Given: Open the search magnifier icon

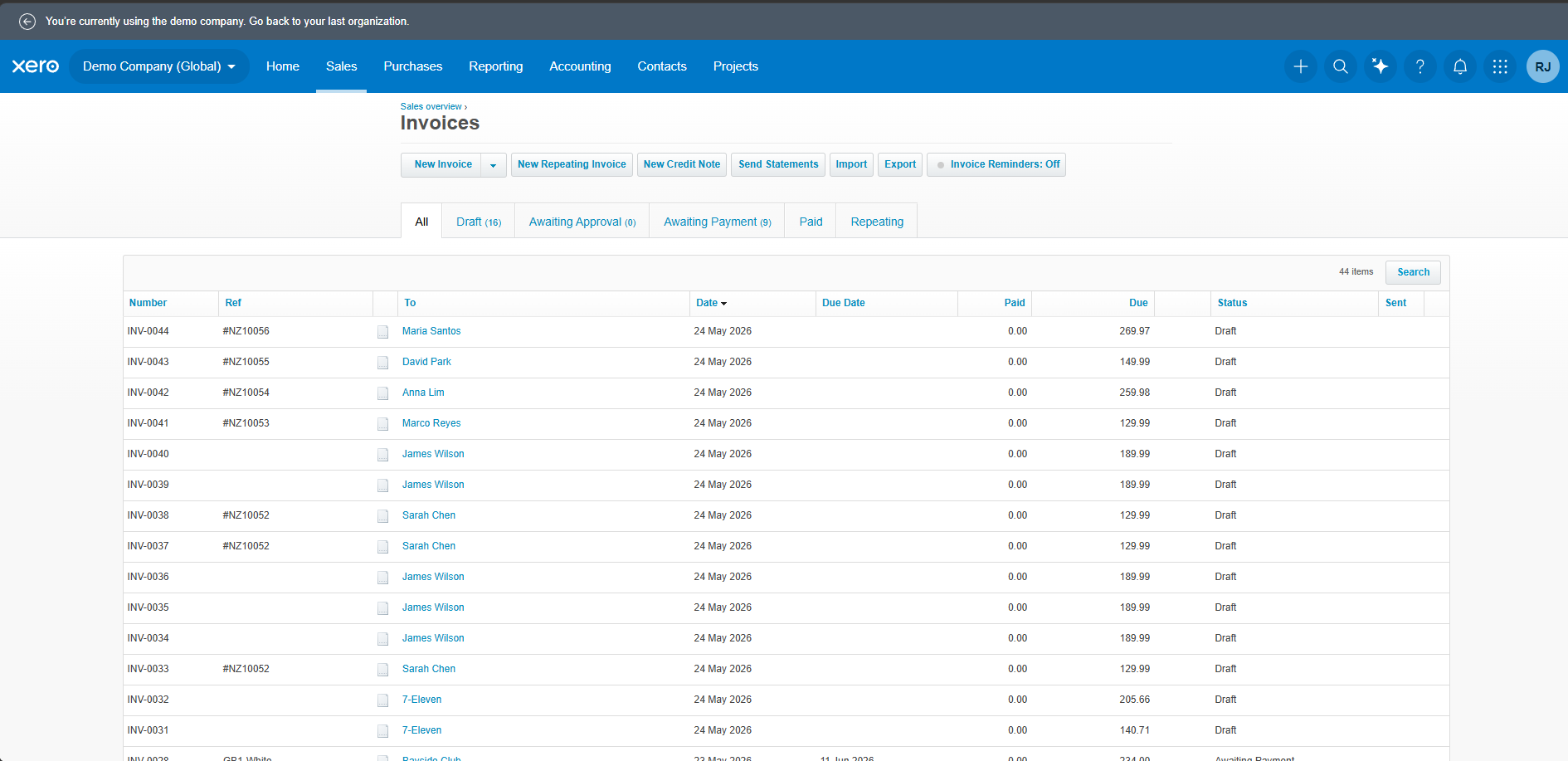Looking at the screenshot, I should [x=1341, y=66].
